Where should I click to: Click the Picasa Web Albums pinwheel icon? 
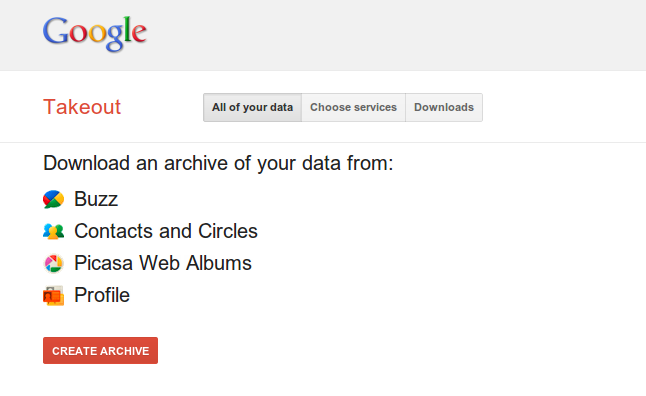[54, 263]
